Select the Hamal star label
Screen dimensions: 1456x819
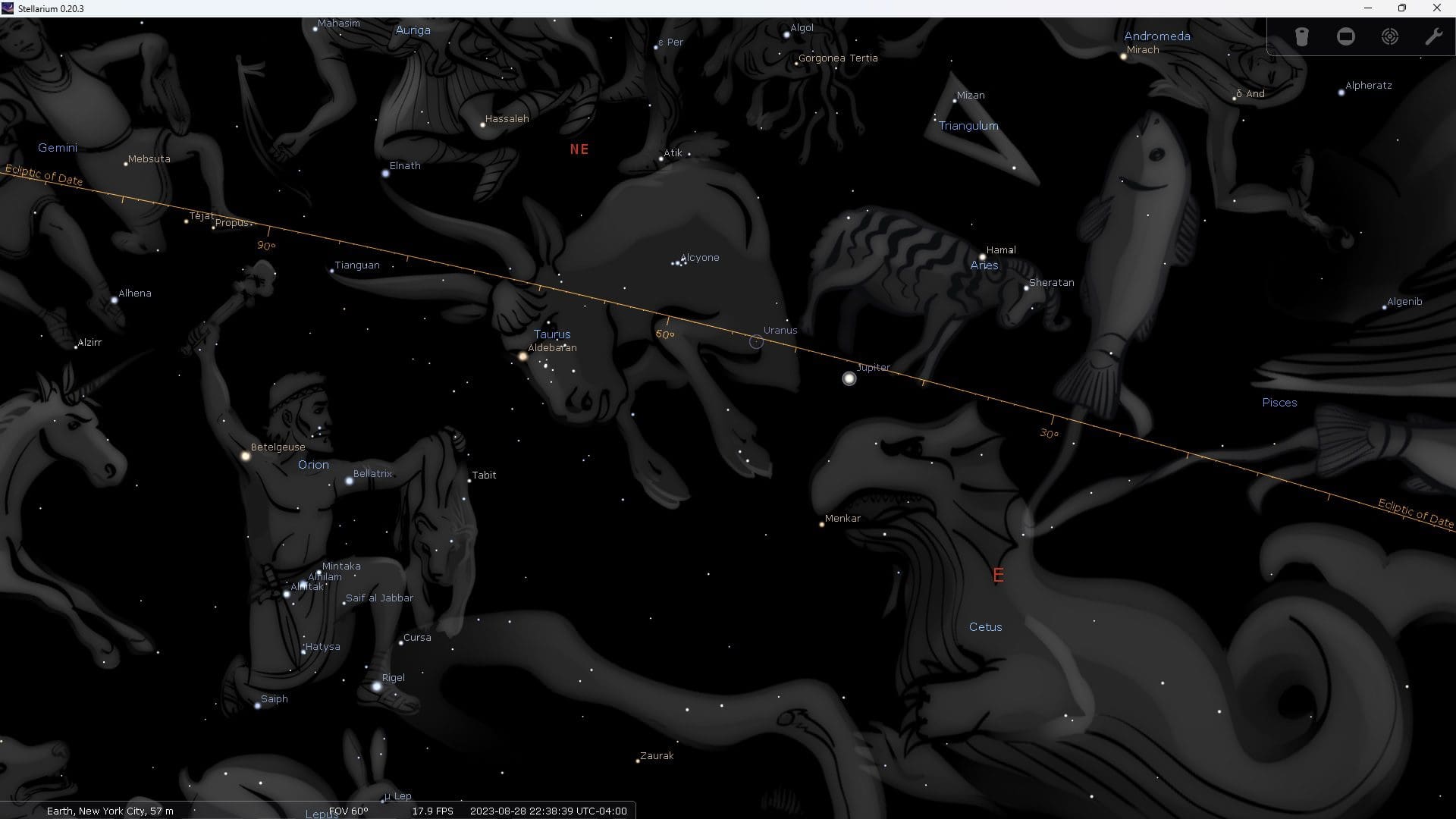1001,250
